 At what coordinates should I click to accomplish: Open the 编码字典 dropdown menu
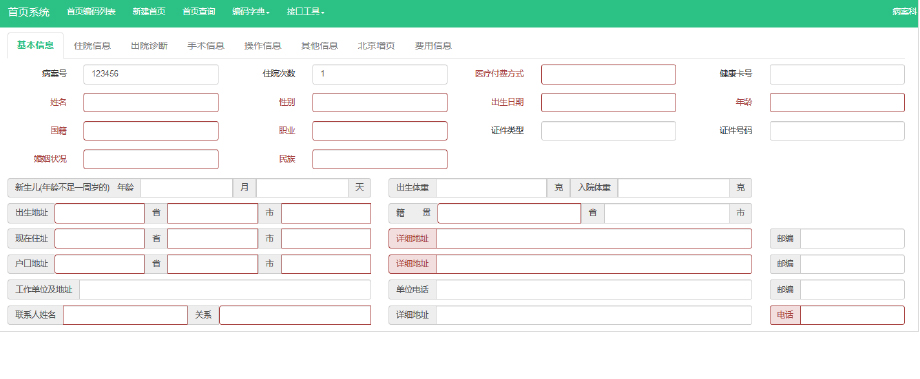pos(251,12)
